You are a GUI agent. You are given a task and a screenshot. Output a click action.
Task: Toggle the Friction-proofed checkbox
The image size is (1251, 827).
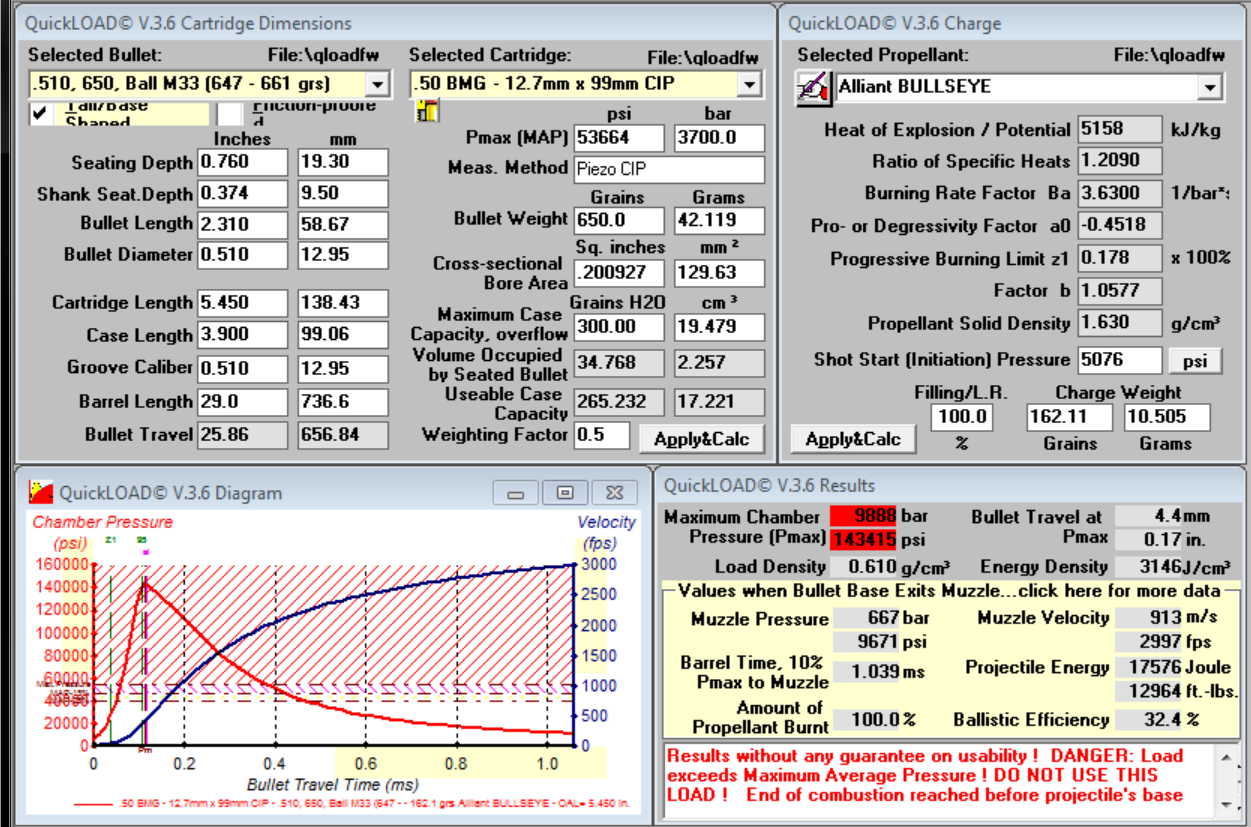230,113
